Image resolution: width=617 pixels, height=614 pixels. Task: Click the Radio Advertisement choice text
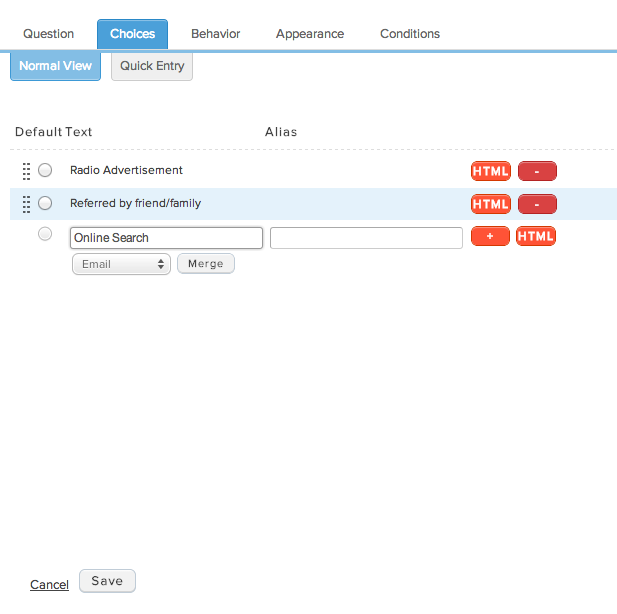[126, 170]
